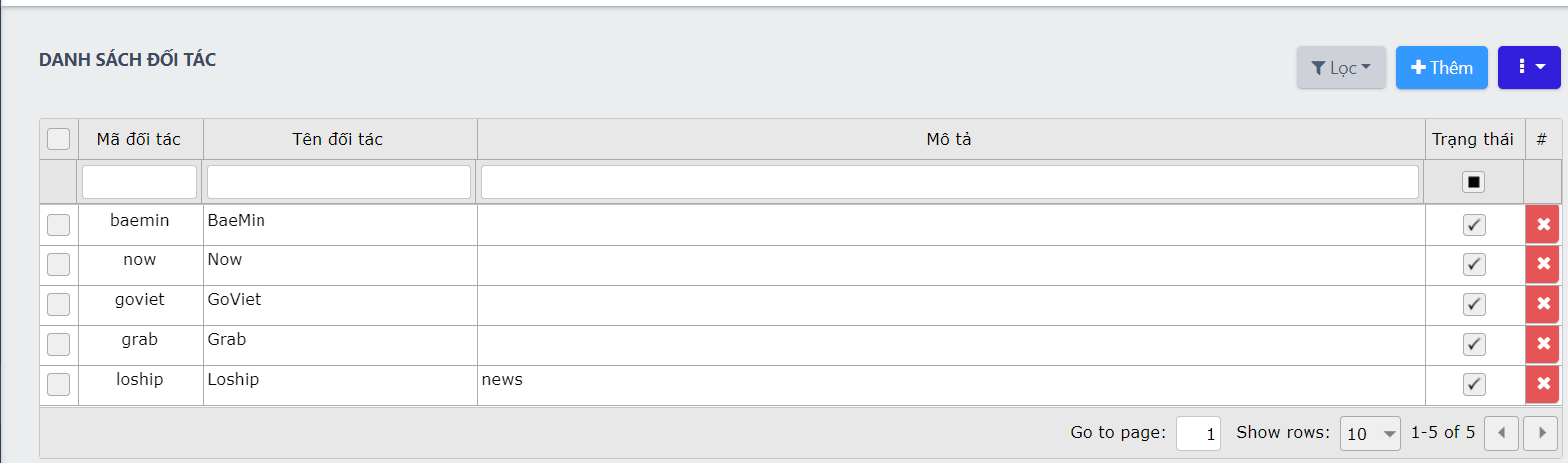Go to the next page arrow

1541,433
